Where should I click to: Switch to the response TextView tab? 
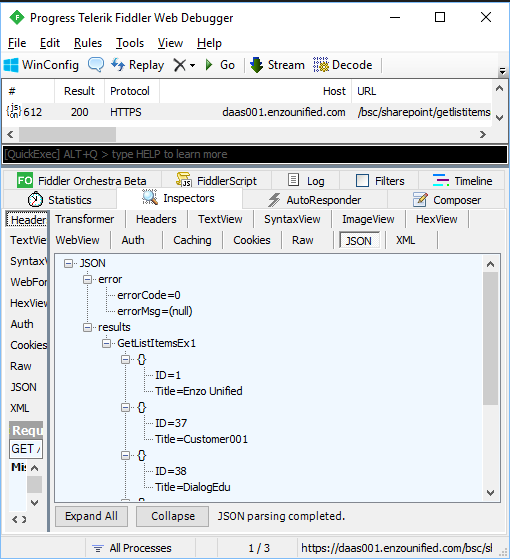[220, 219]
